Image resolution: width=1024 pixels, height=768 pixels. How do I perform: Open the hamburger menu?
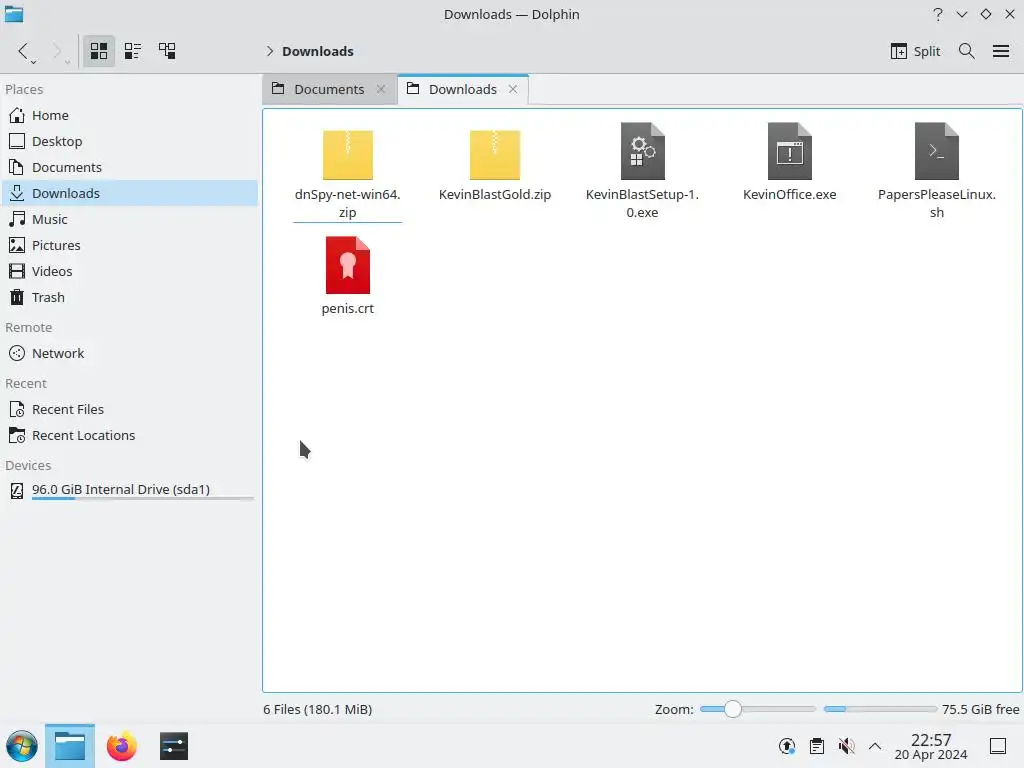pyautogui.click(x=1000, y=51)
